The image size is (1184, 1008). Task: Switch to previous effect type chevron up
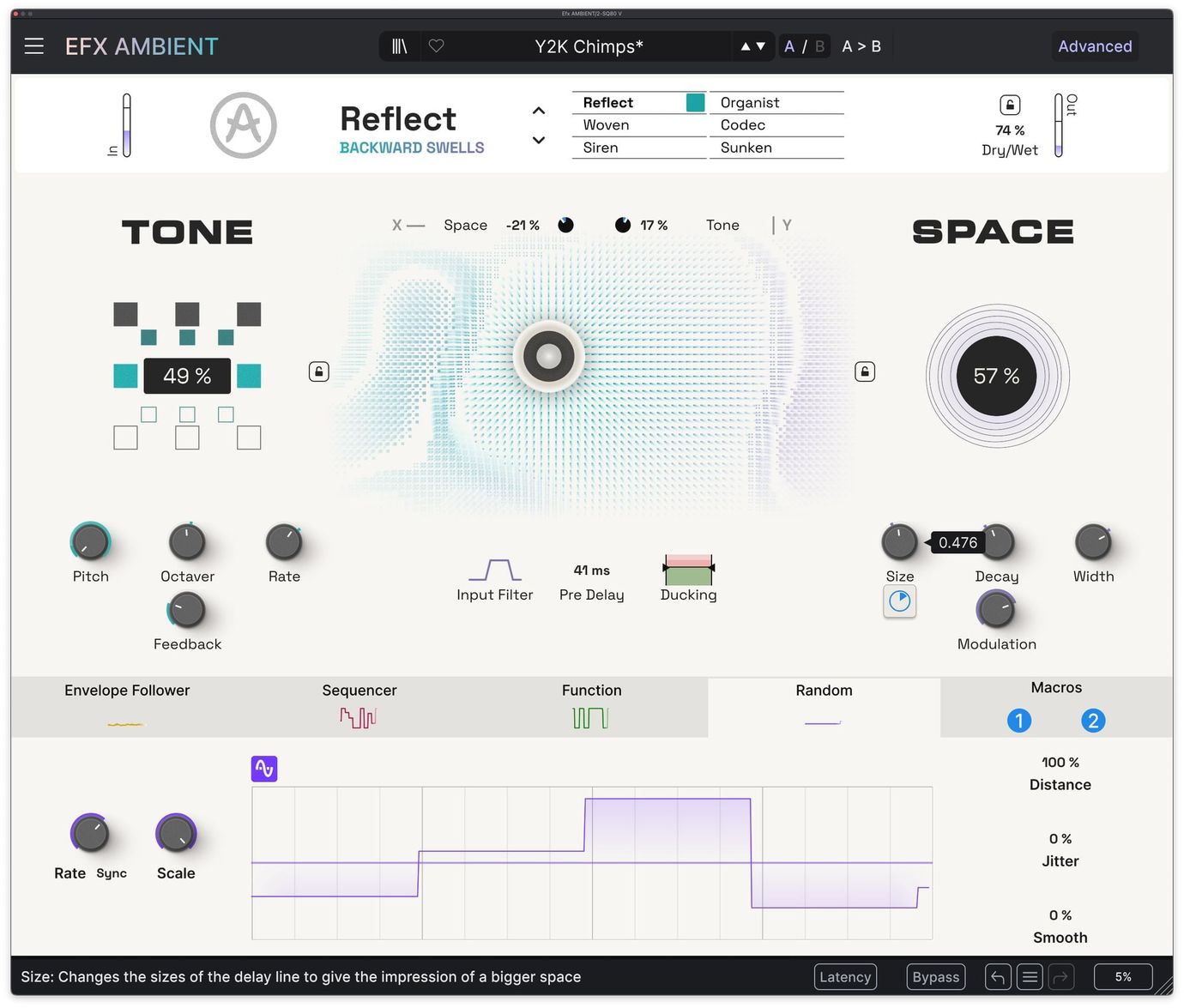(539, 111)
